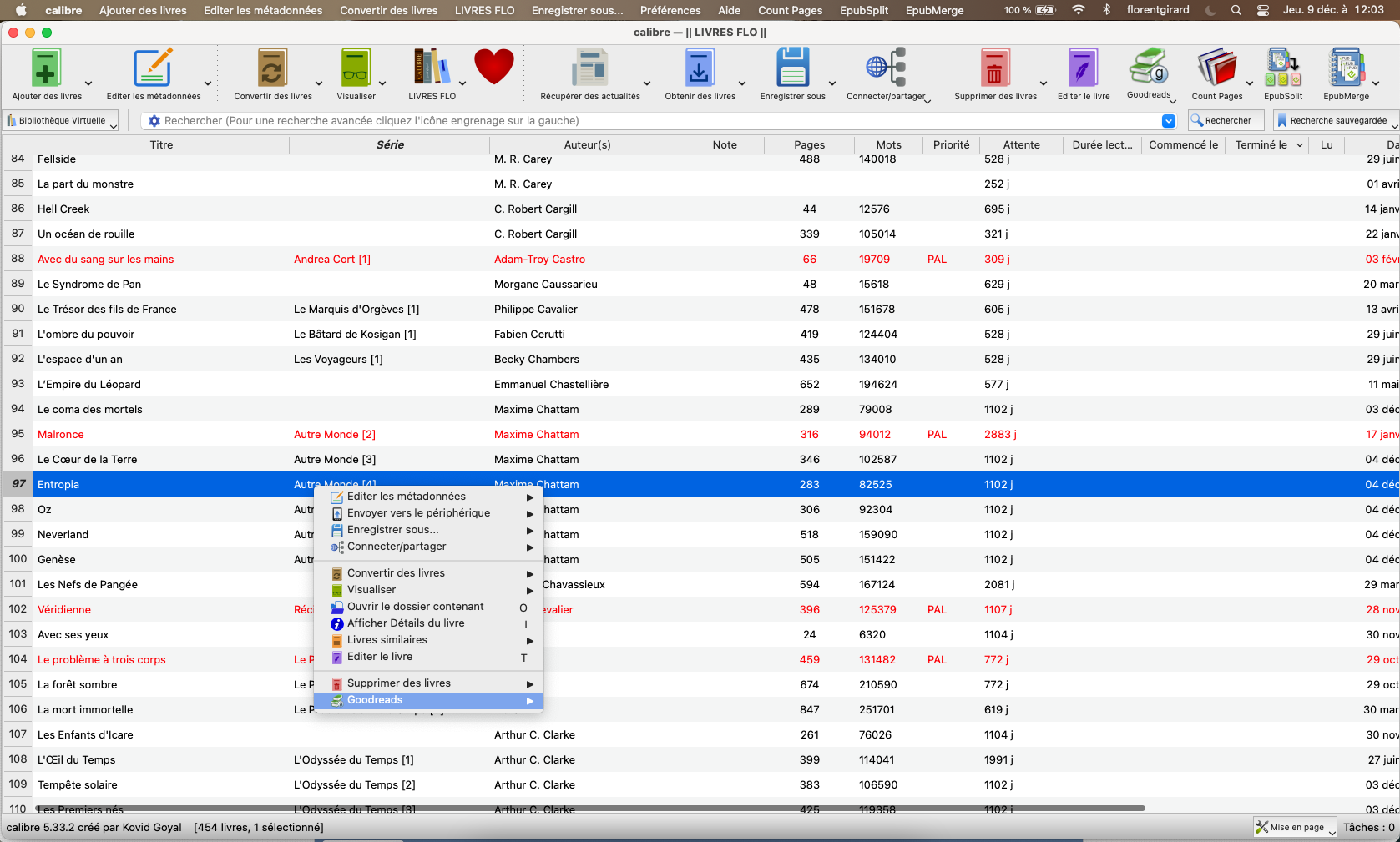Open Livres similaires submenu
1400x842 pixels.
click(x=428, y=640)
